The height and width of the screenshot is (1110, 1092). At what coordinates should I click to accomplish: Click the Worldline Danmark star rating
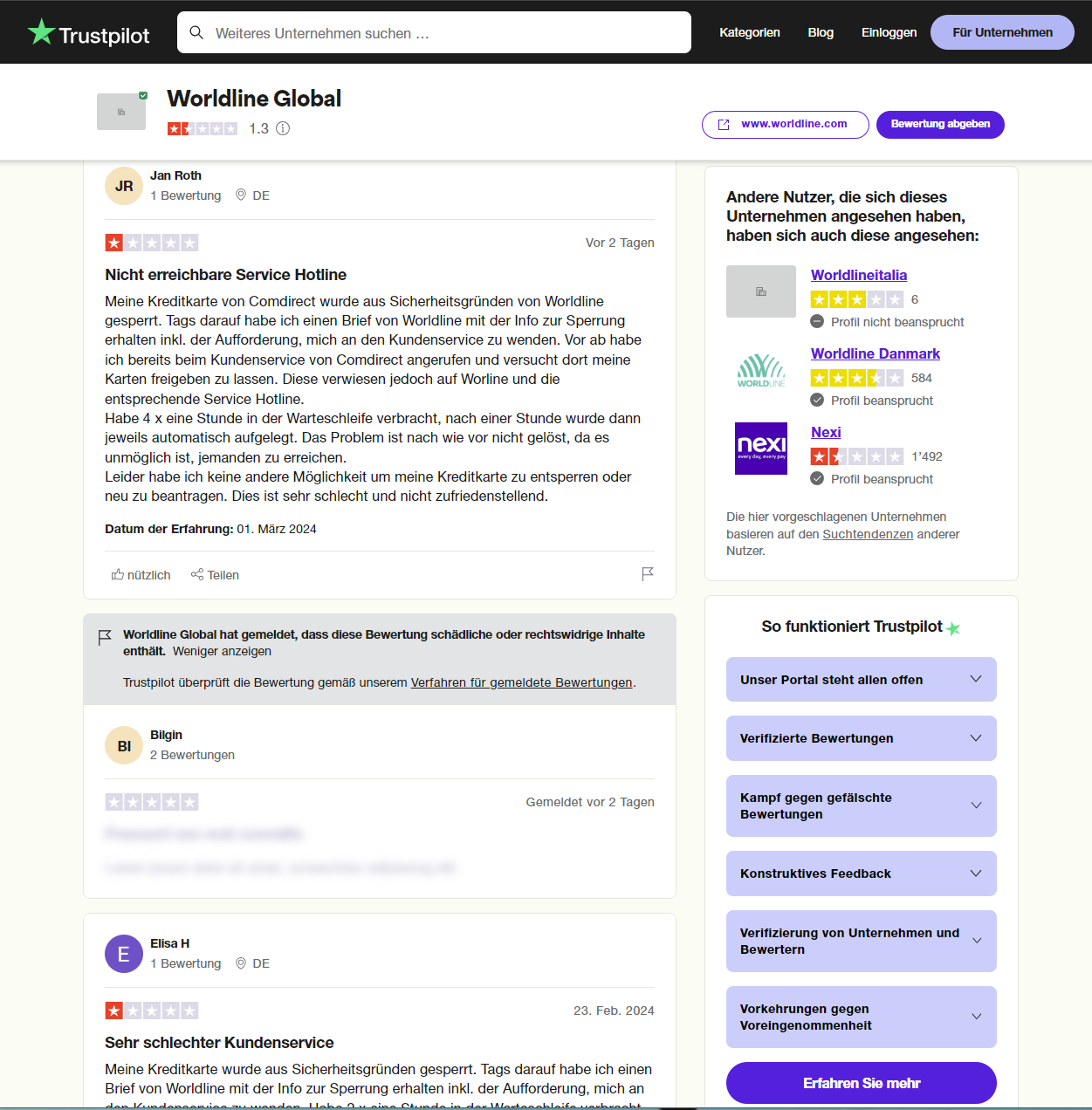857,378
